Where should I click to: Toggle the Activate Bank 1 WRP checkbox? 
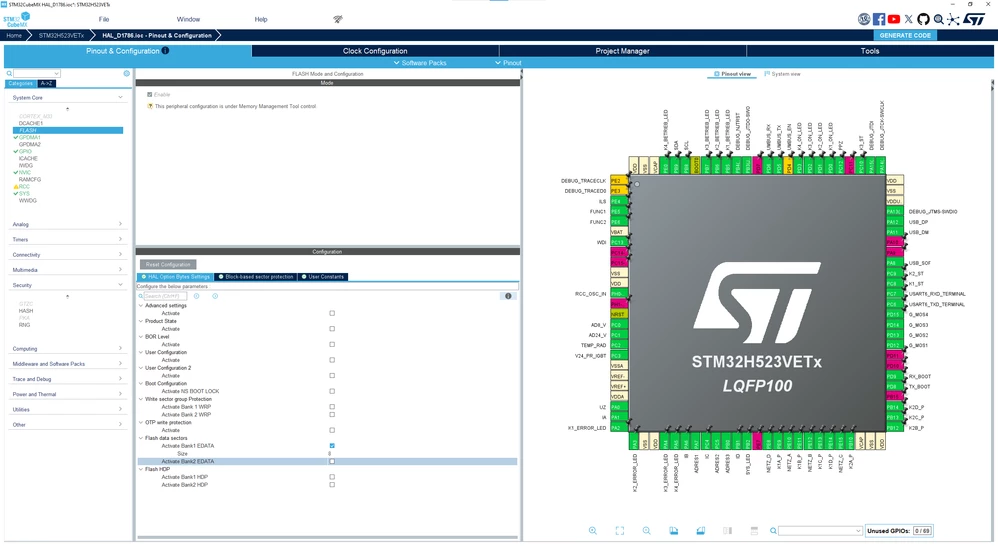[332, 407]
